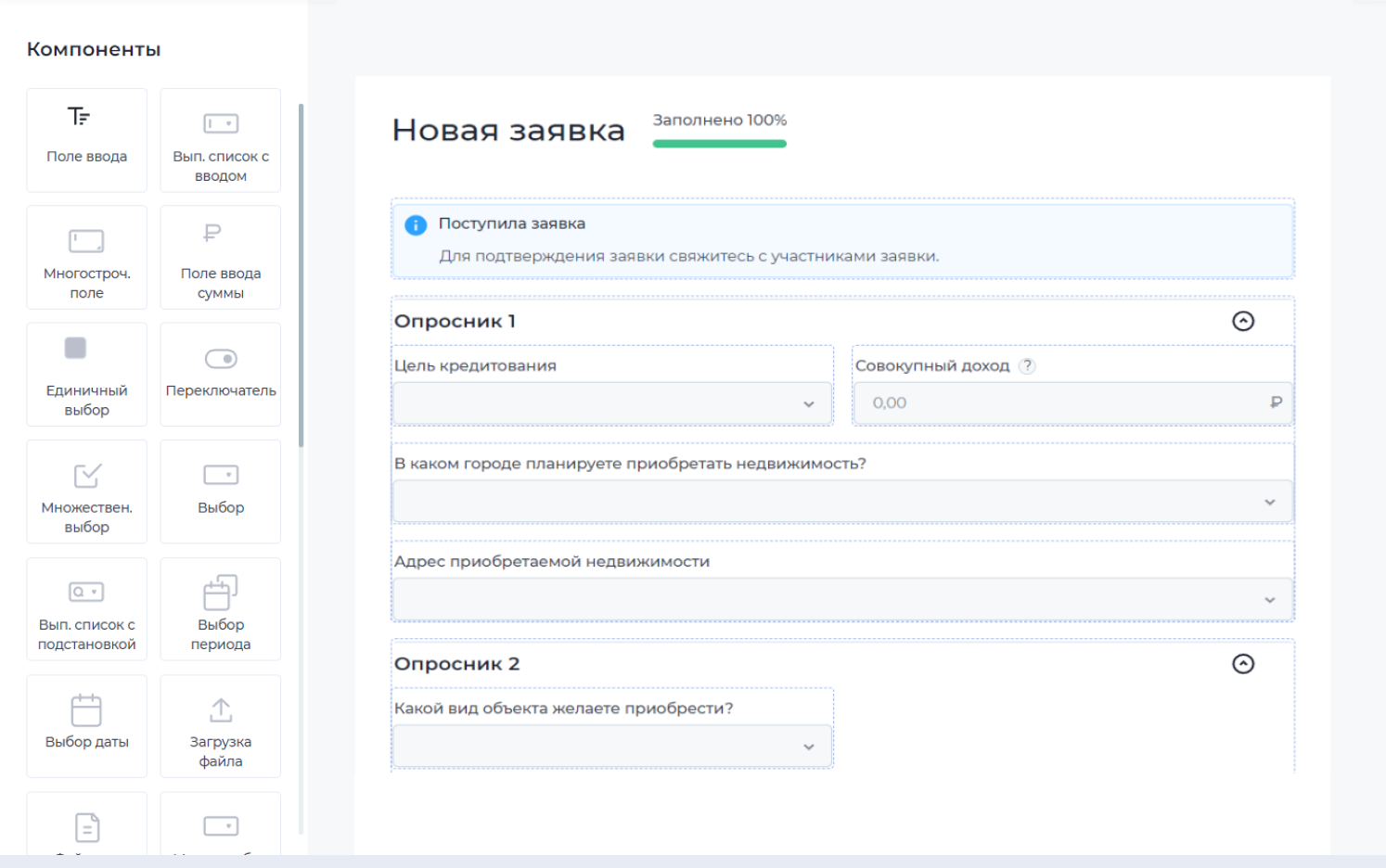Select the Выбор даты component icon
This screenshot has width=1386, height=868.
coord(86,708)
